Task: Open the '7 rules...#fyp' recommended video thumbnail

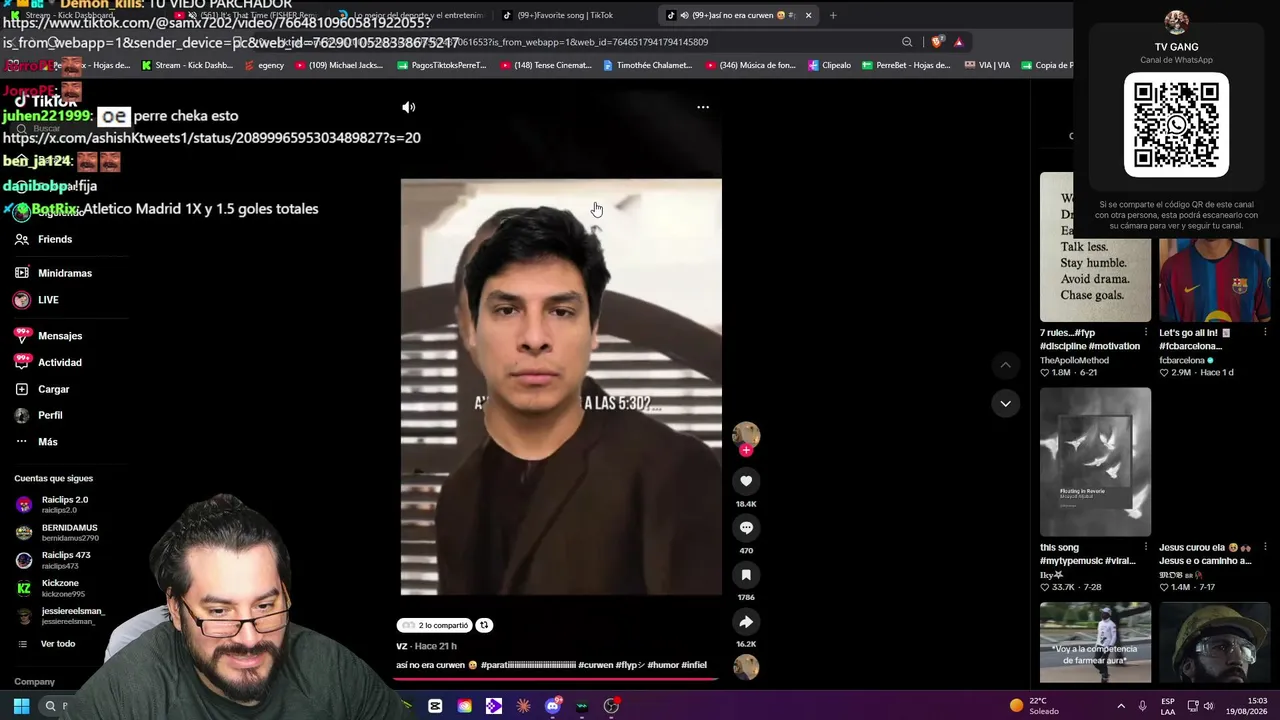Action: pyautogui.click(x=1095, y=247)
